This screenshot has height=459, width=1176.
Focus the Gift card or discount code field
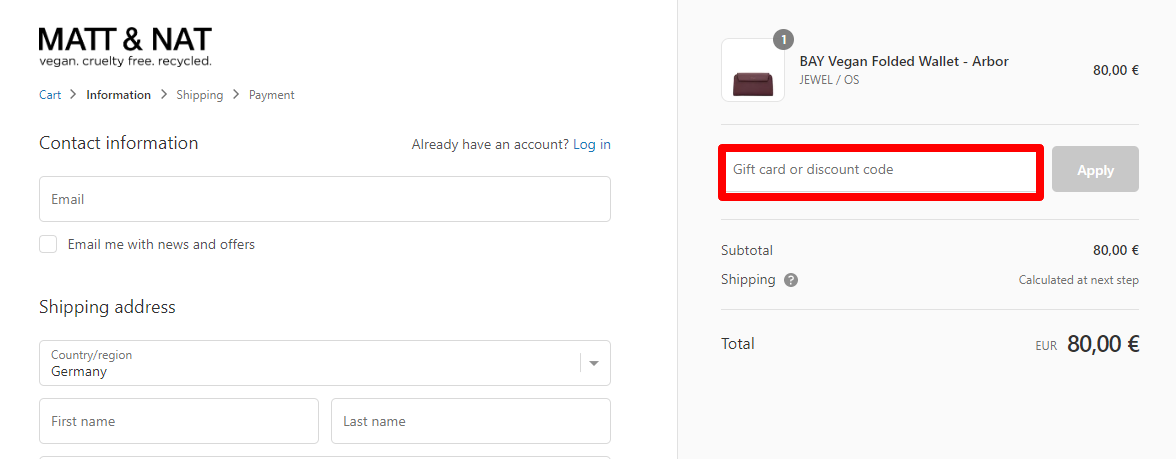coord(880,170)
